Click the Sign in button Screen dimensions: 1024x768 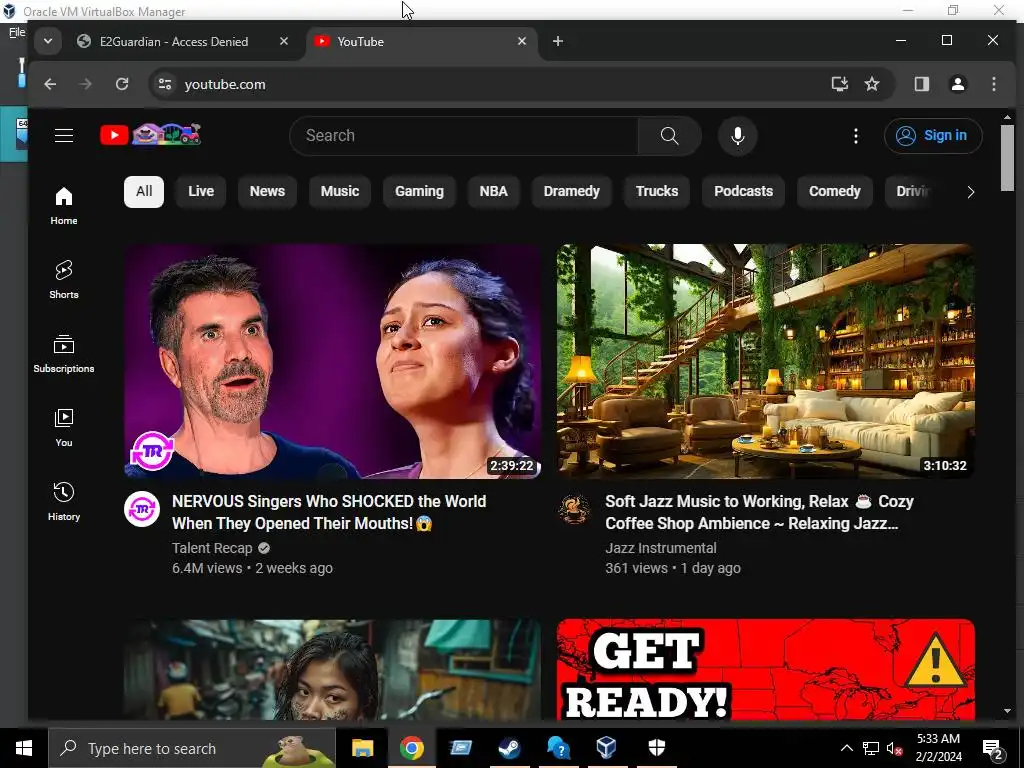coord(933,136)
